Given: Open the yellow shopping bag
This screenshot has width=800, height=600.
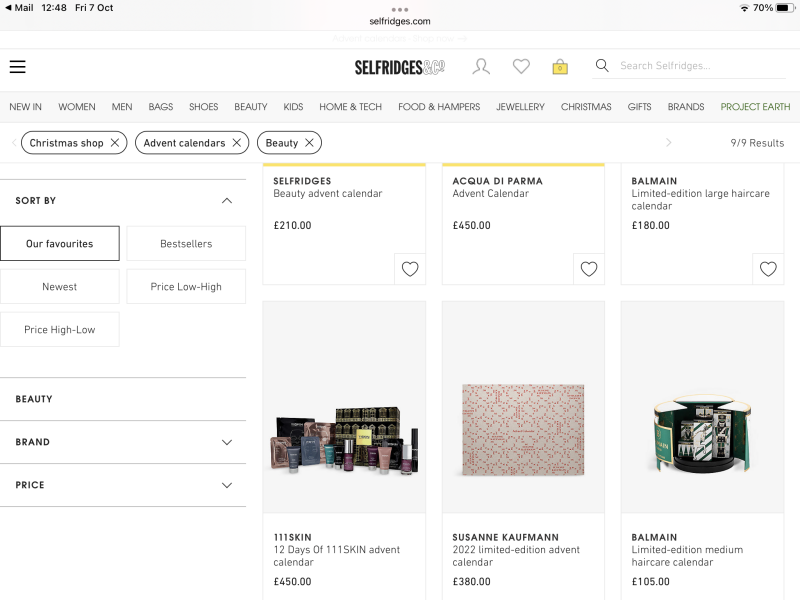Looking at the screenshot, I should [560, 67].
